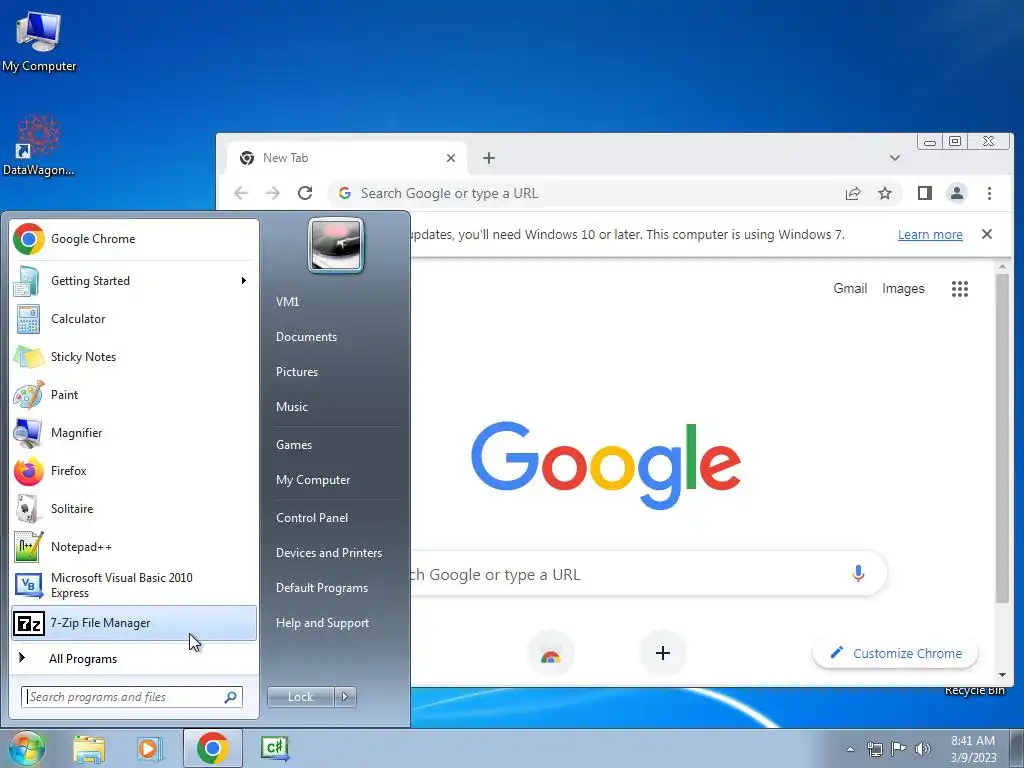Click the Lock button
The image size is (1024, 768).
click(301, 697)
